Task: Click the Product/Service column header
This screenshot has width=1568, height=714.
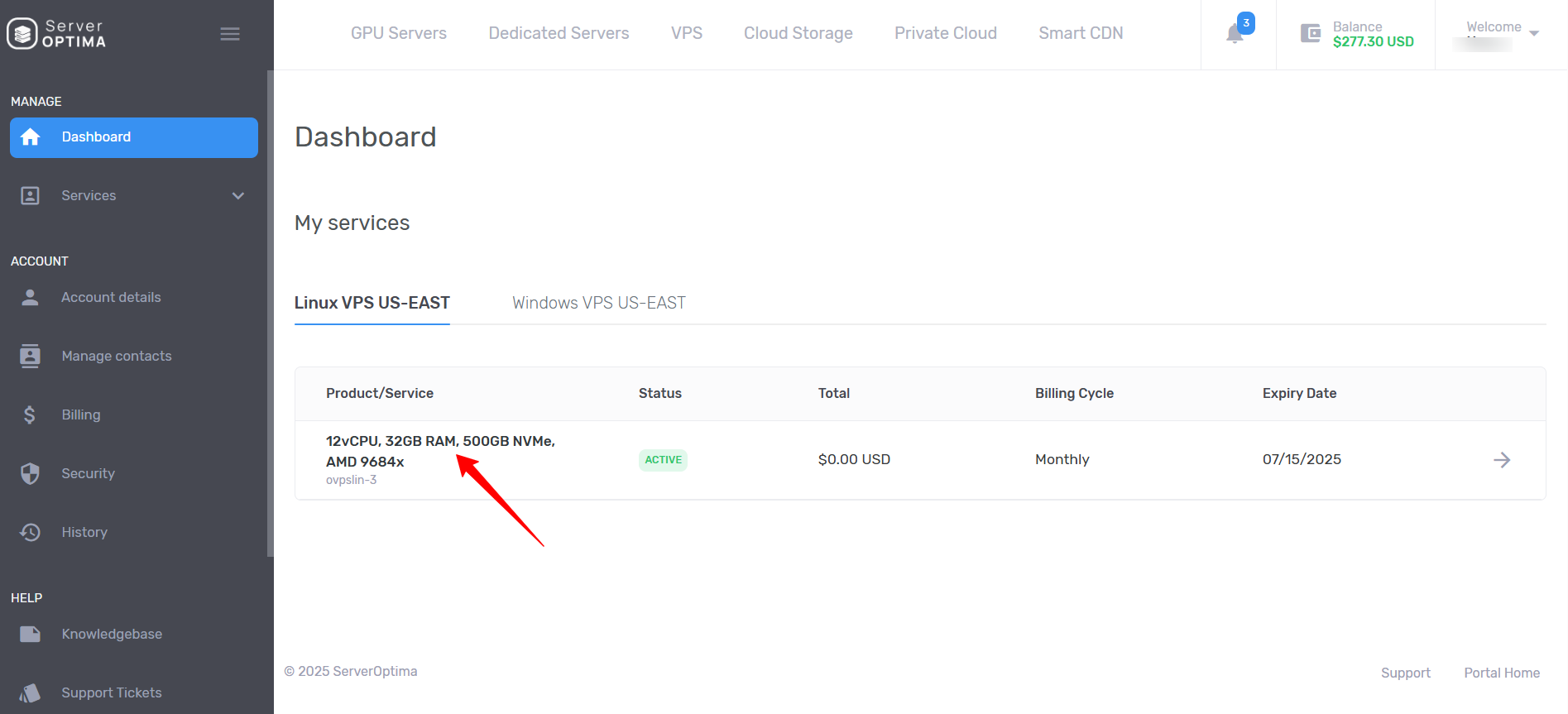Action: click(x=380, y=393)
